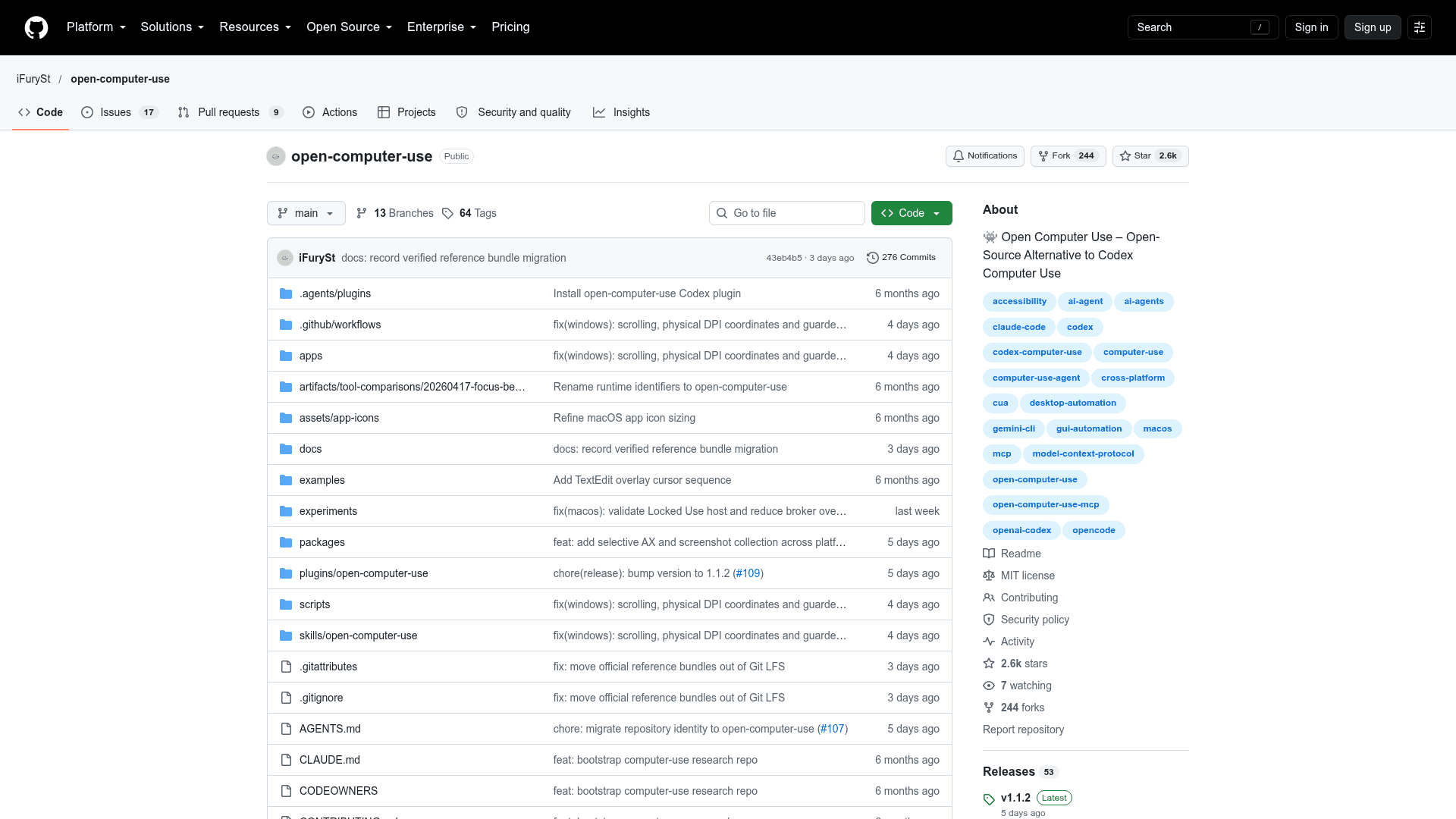Open the packages folder

[322, 542]
